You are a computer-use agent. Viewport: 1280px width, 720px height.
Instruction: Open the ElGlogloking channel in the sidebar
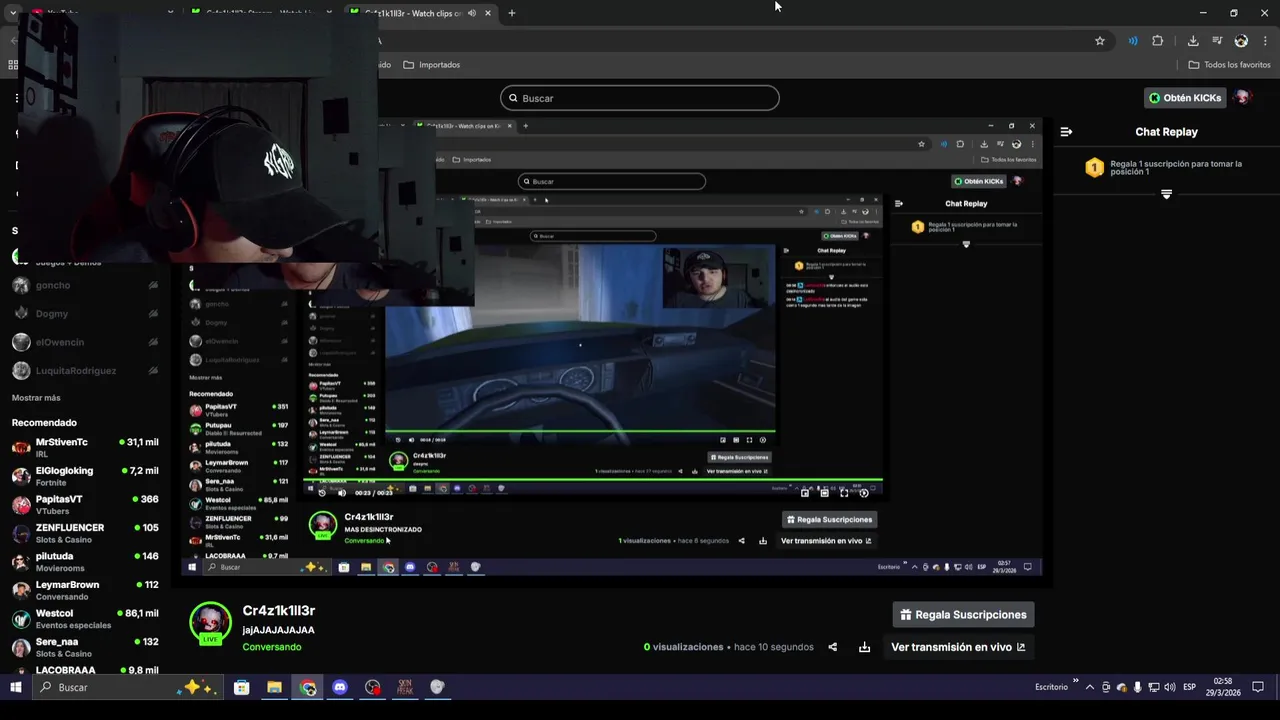[85, 476]
